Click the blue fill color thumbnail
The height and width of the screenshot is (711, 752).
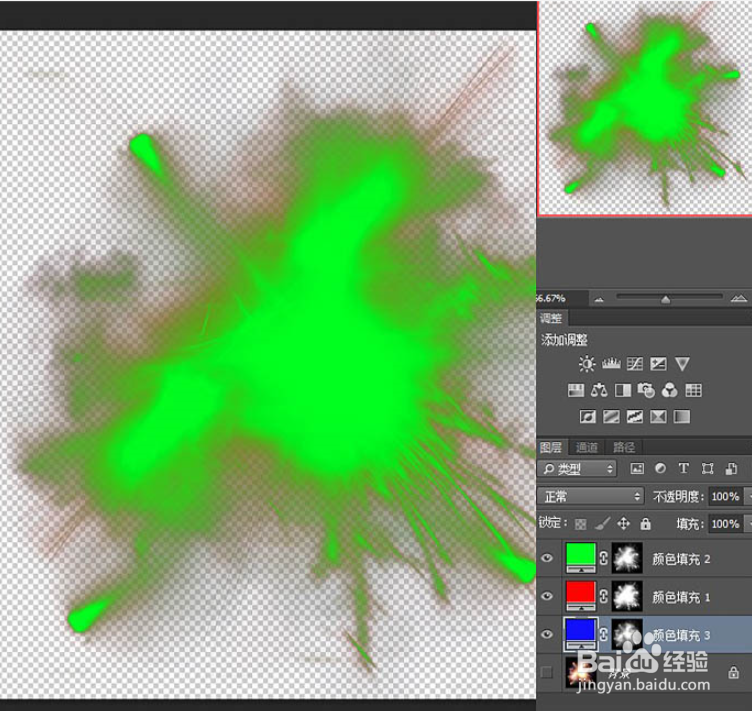click(581, 634)
